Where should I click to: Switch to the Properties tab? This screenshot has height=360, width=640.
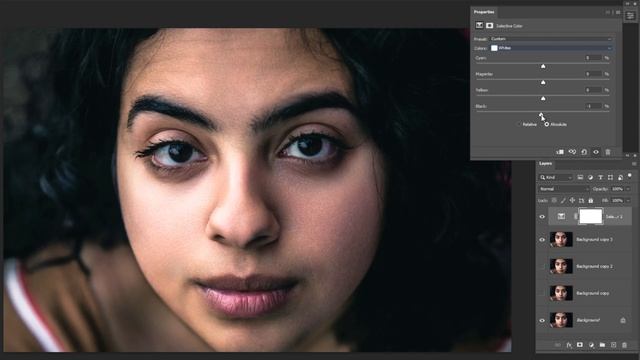484,12
